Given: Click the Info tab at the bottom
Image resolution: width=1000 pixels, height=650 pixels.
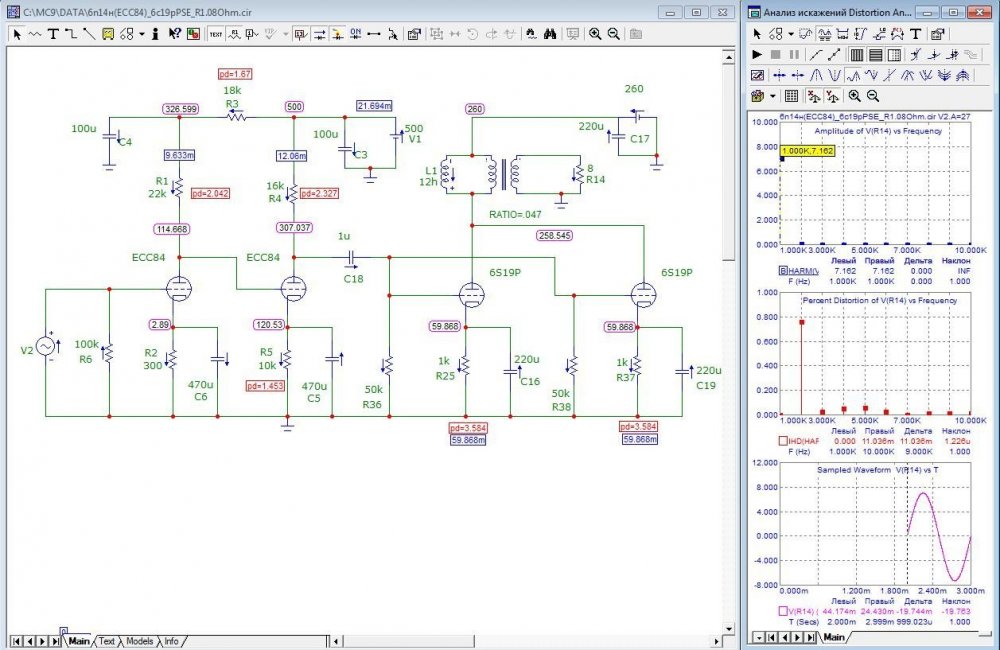Looking at the screenshot, I should pyautogui.click(x=172, y=641).
